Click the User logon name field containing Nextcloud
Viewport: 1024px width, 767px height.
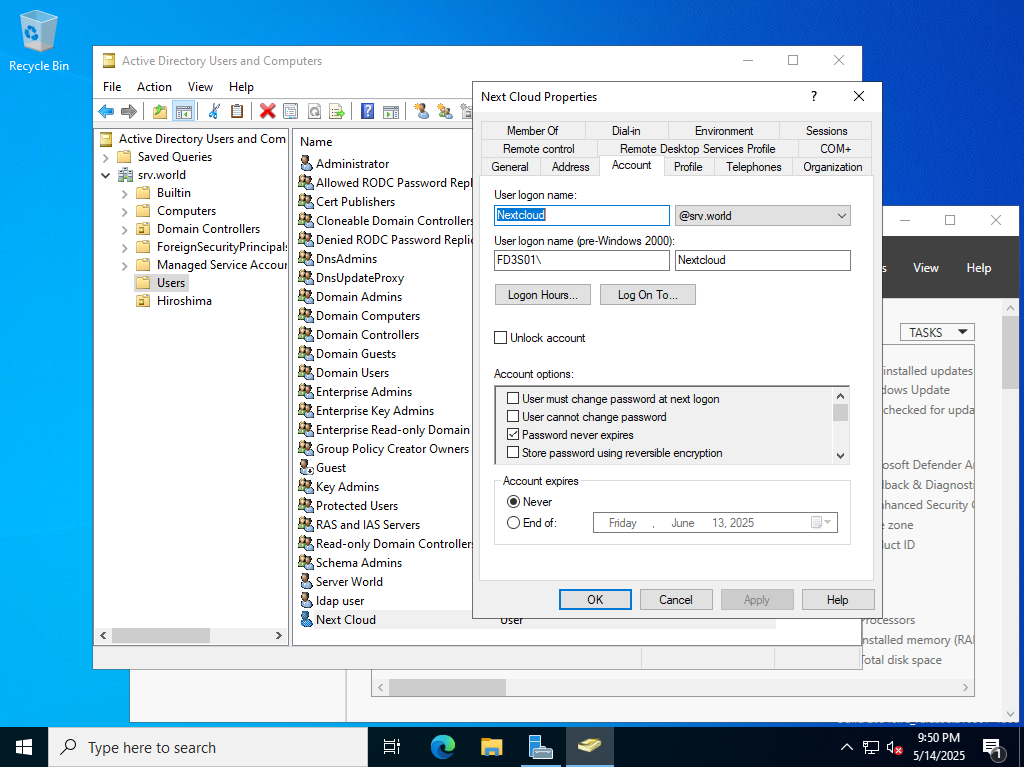(x=582, y=216)
